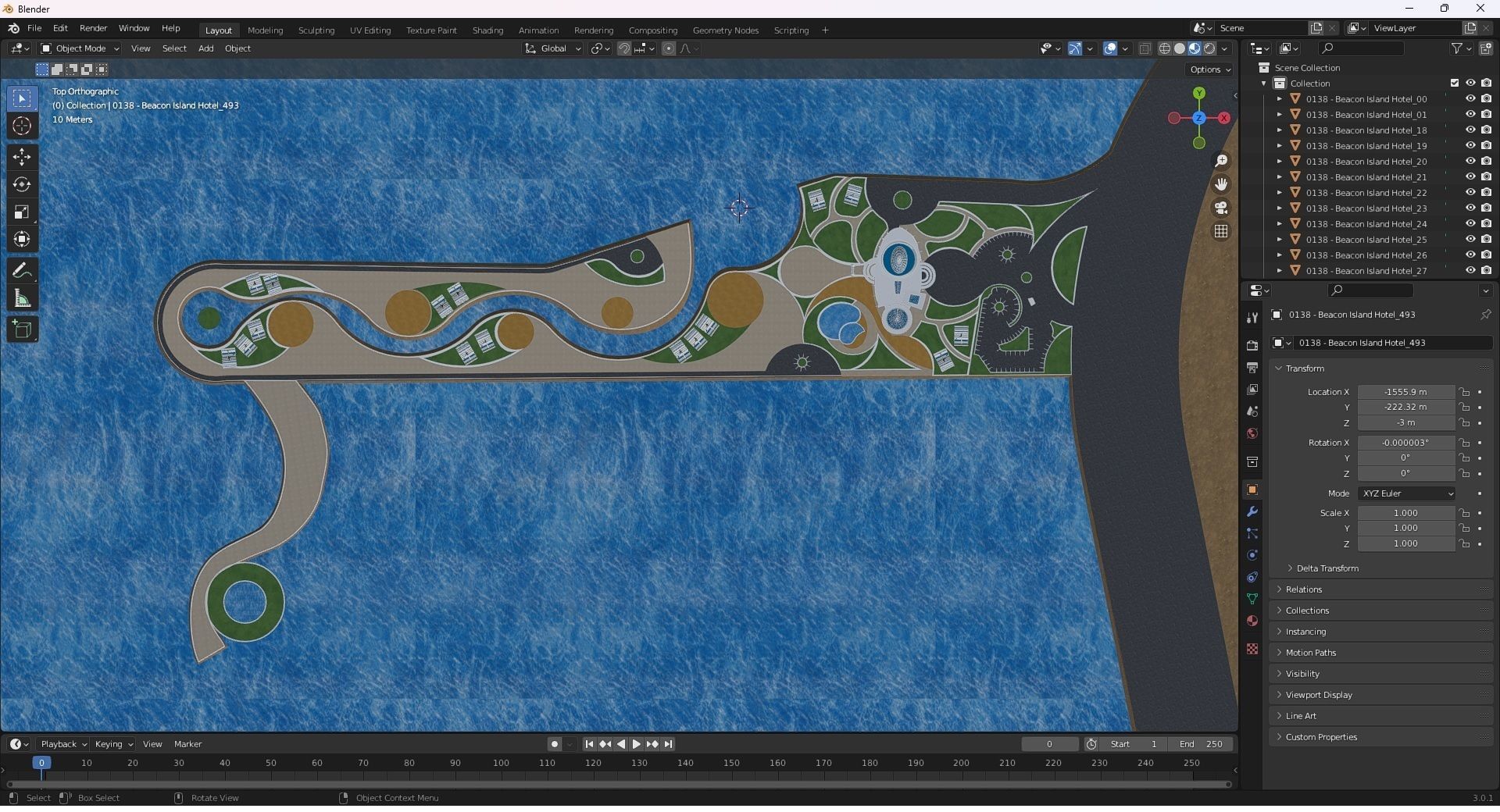Toggle proportional editing

point(669,48)
